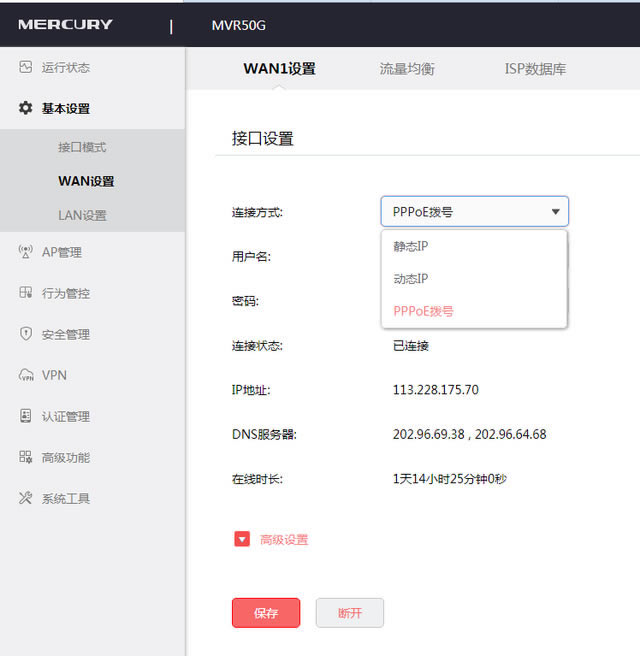Screen dimensions: 640x656
Task: Select 静态IP from connection type list
Action: [410, 246]
